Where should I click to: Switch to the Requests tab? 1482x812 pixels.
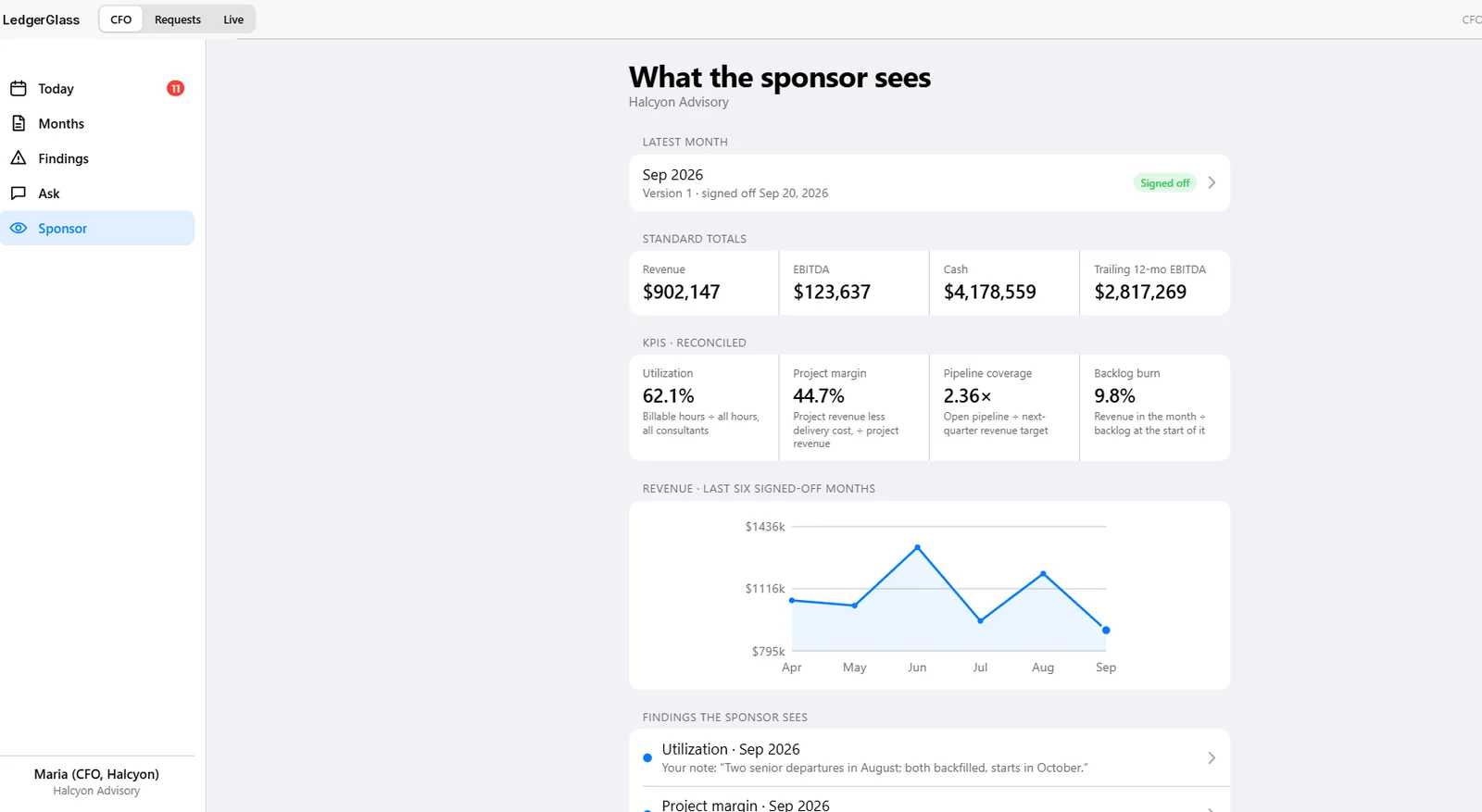point(178,19)
